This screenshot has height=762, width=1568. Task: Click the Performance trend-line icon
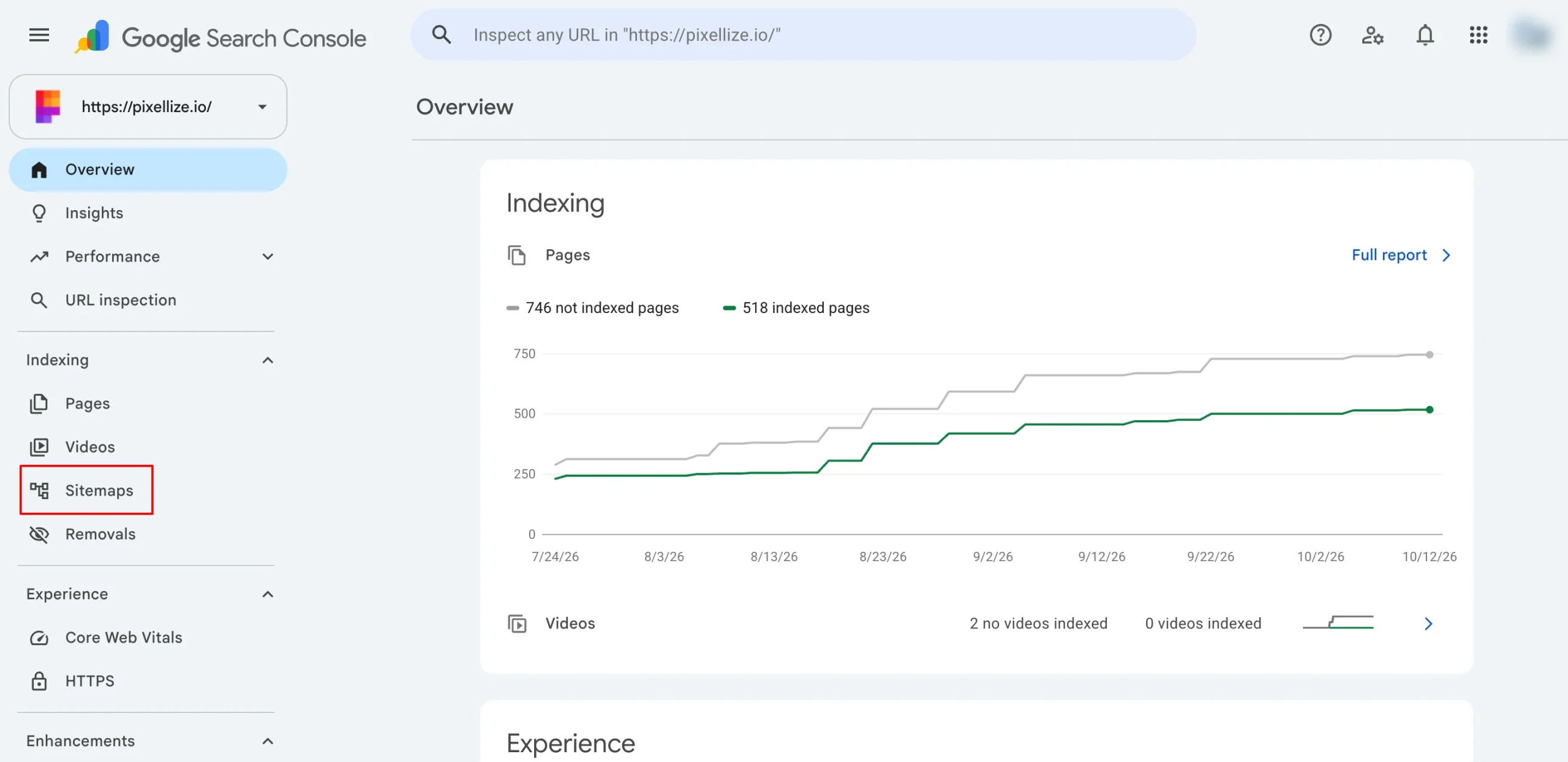39,257
